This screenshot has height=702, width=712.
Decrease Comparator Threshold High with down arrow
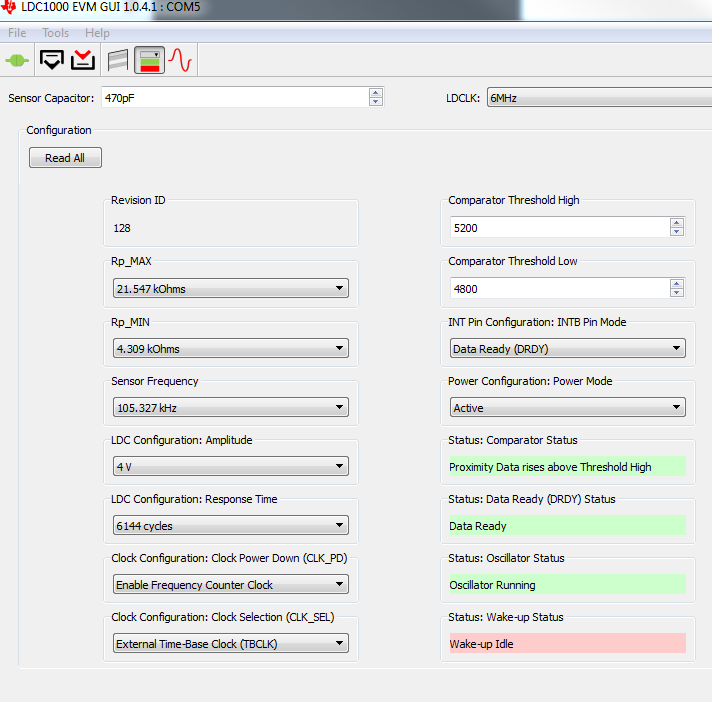[x=677, y=232]
